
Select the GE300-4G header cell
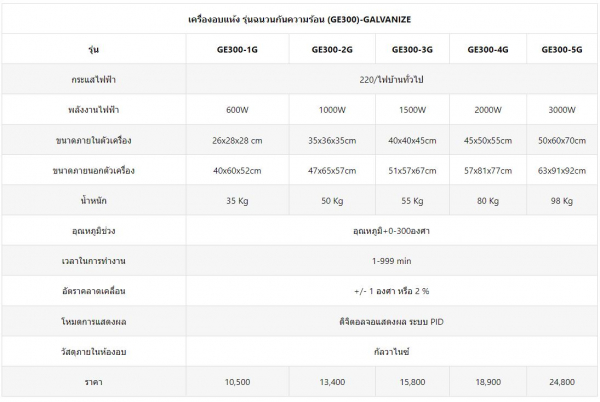tap(488, 49)
